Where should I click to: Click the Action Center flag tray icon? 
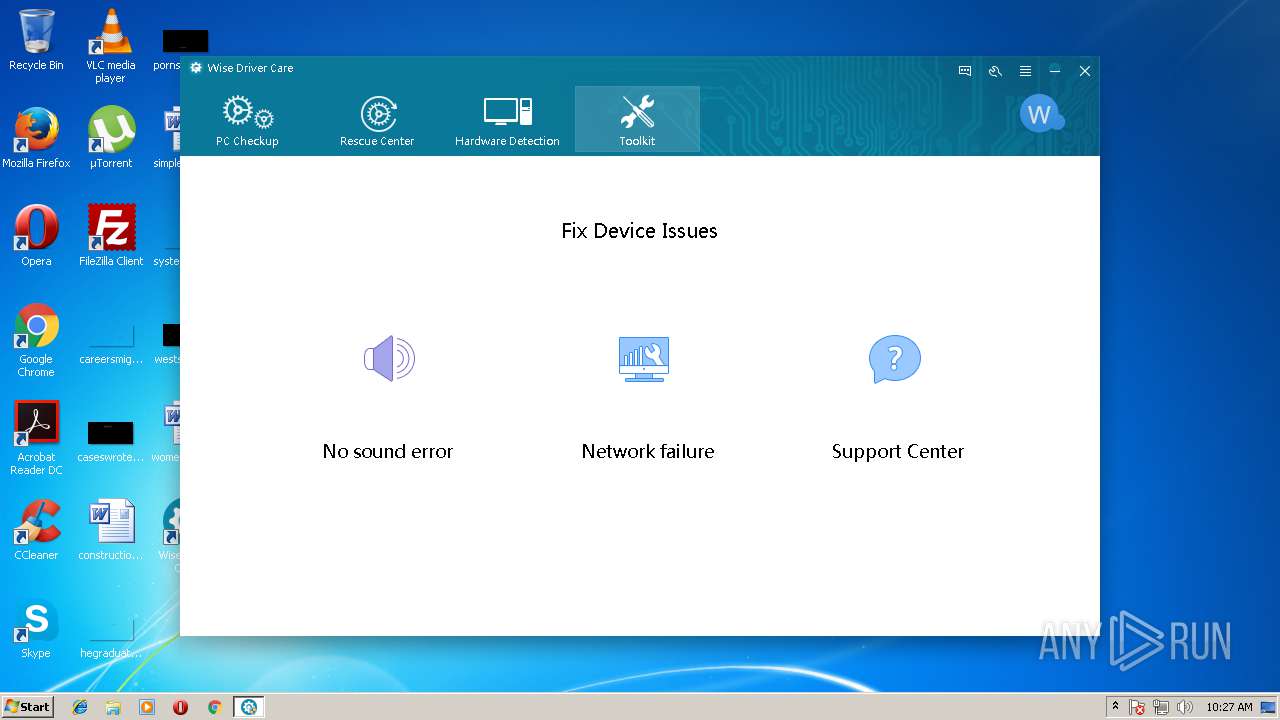tap(1138, 707)
